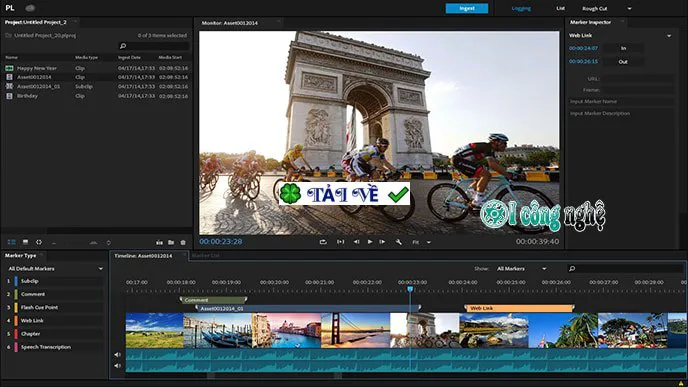Select the Marker Inspector tab
Viewport: 688px width, 387px height.
pos(590,22)
